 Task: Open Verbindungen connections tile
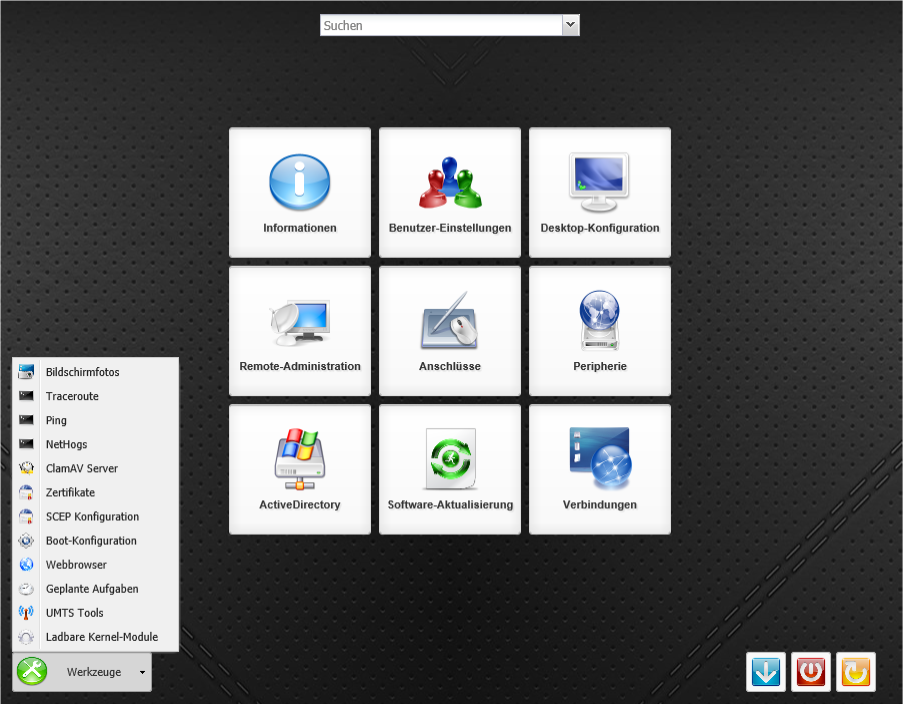point(600,470)
